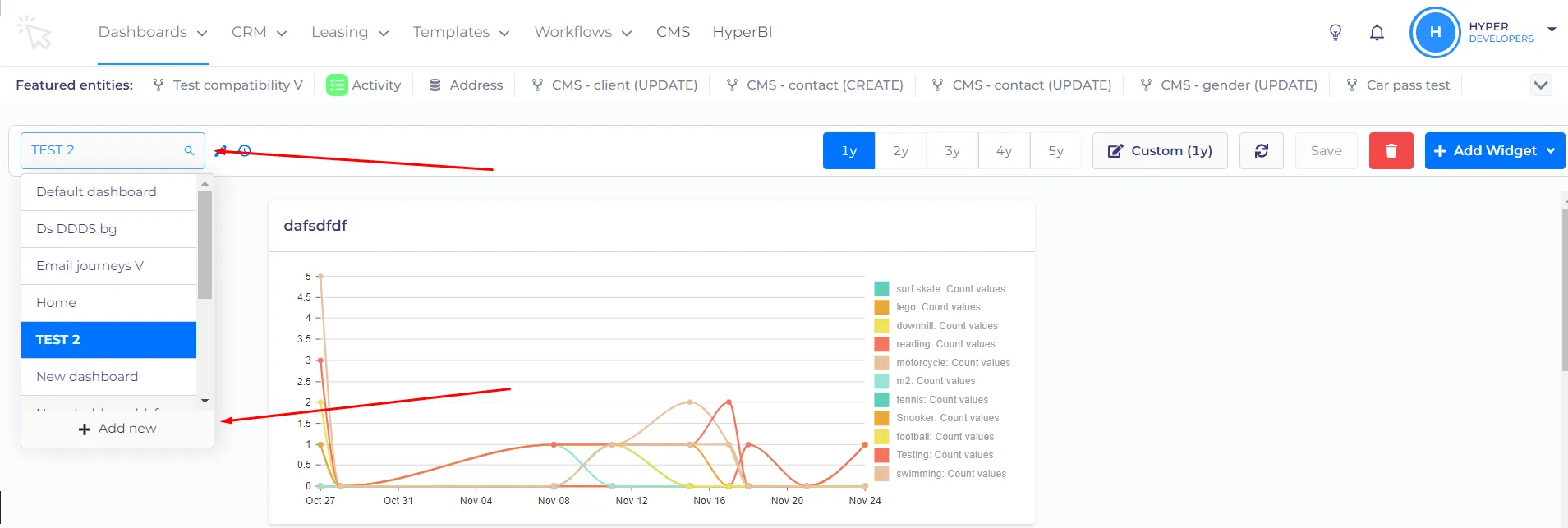Click the refresh icon button
Viewport: 1568px width, 528px height.
[1262, 151]
